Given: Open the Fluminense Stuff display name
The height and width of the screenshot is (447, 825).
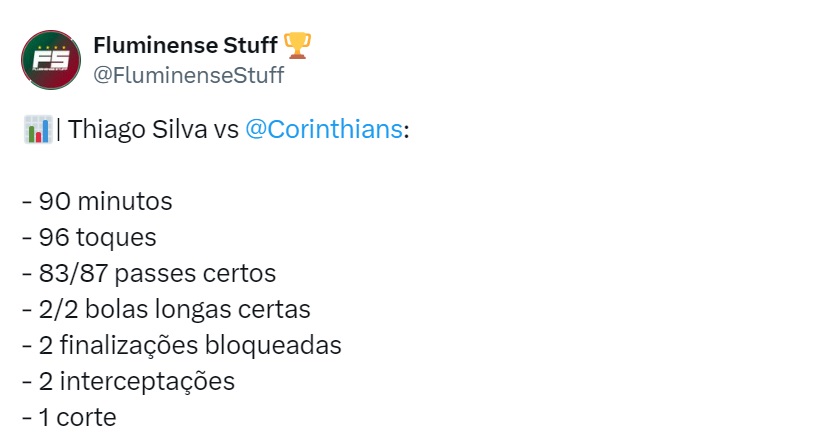Looking at the screenshot, I should point(185,45).
